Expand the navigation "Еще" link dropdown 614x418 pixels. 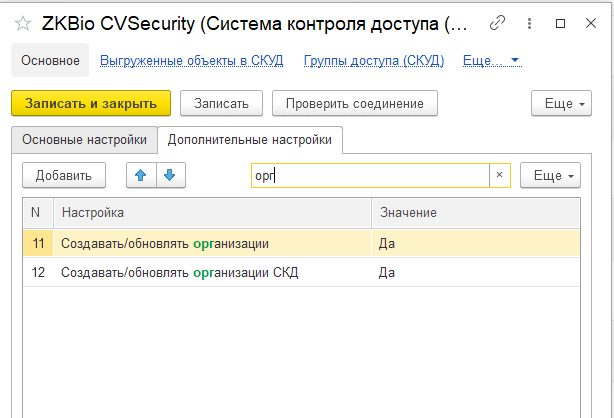click(x=492, y=61)
